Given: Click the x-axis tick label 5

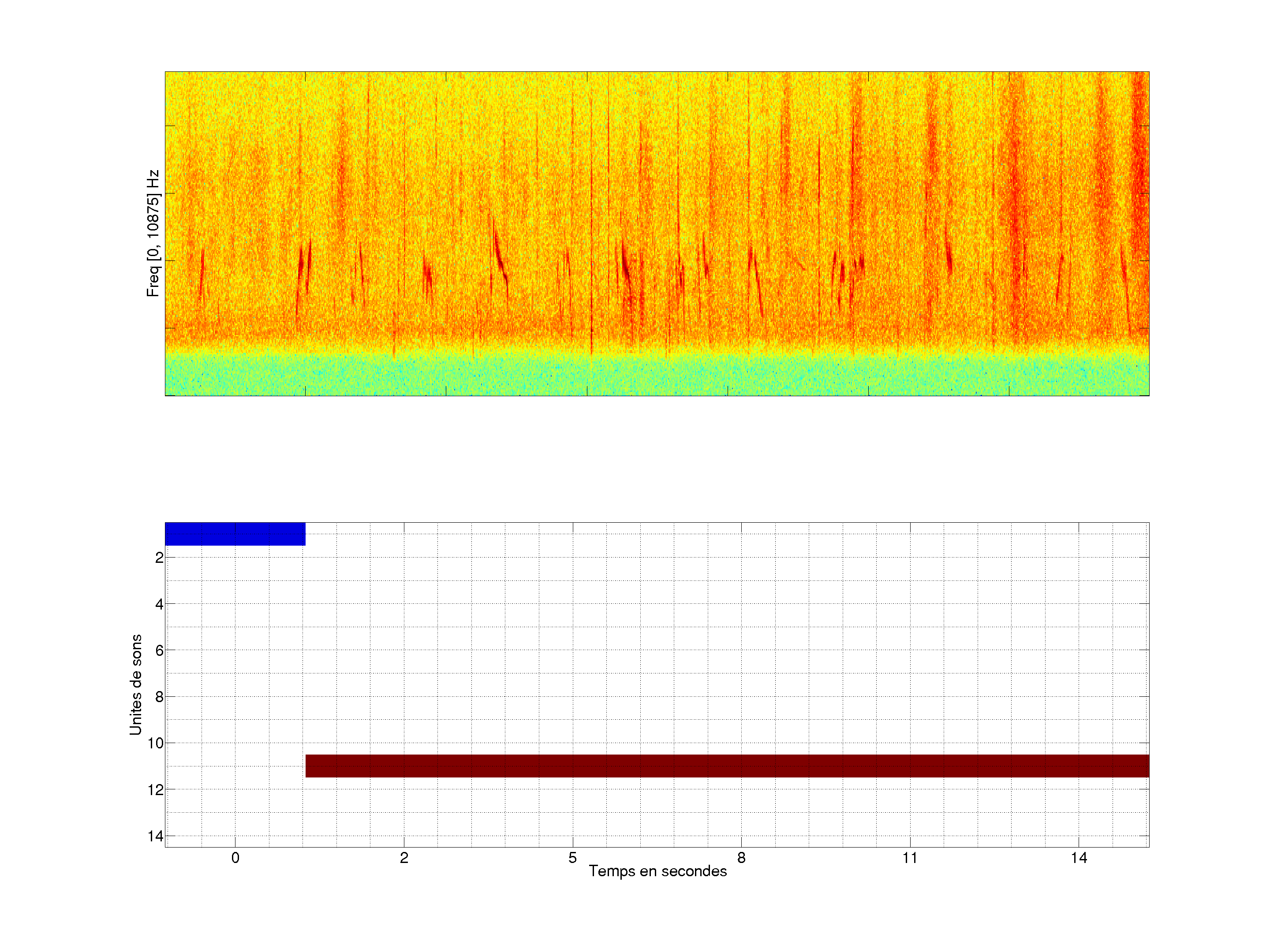Looking at the screenshot, I should click(572, 858).
